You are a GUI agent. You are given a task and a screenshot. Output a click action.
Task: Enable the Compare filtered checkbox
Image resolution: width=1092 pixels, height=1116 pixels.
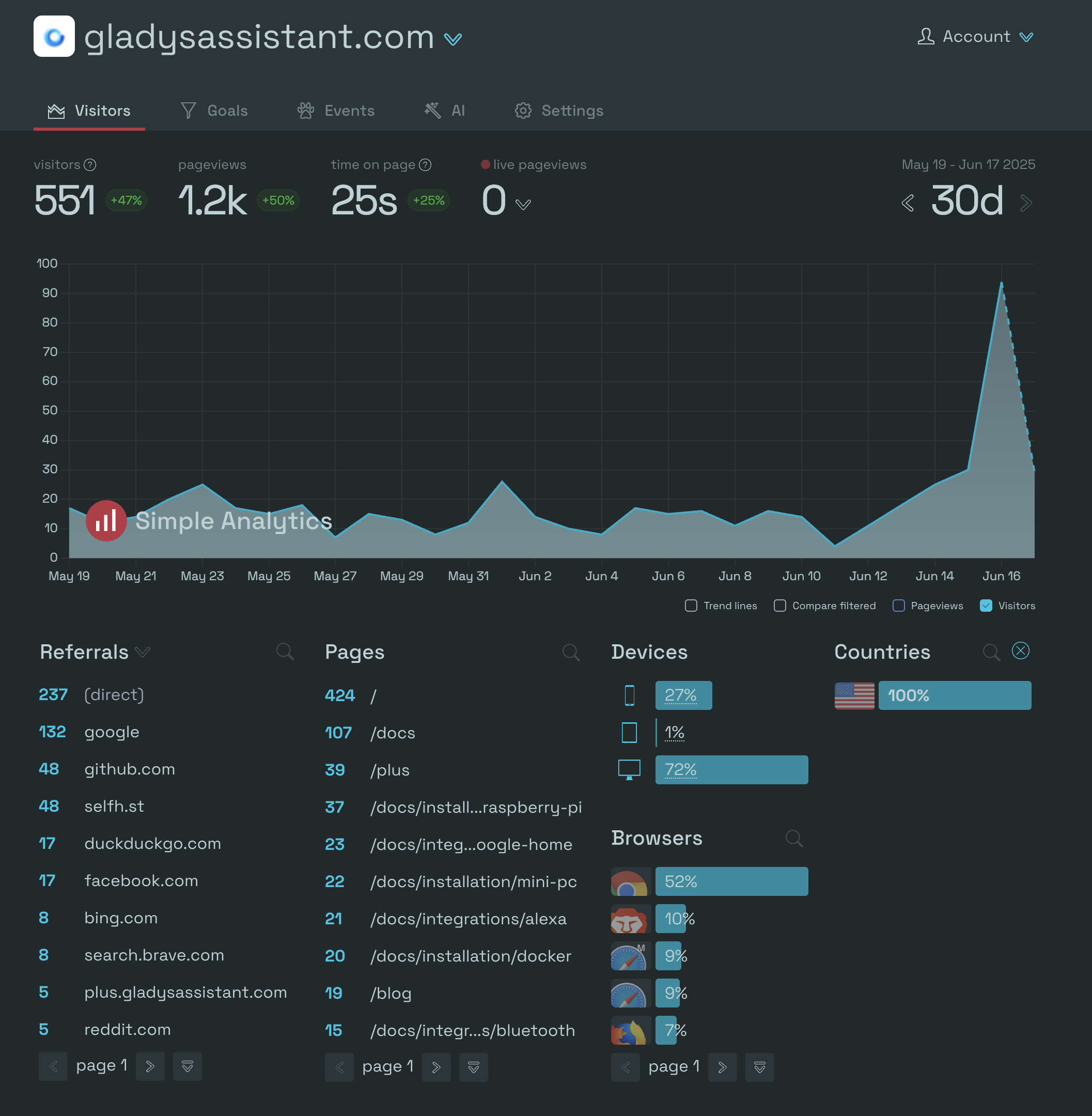coord(780,606)
